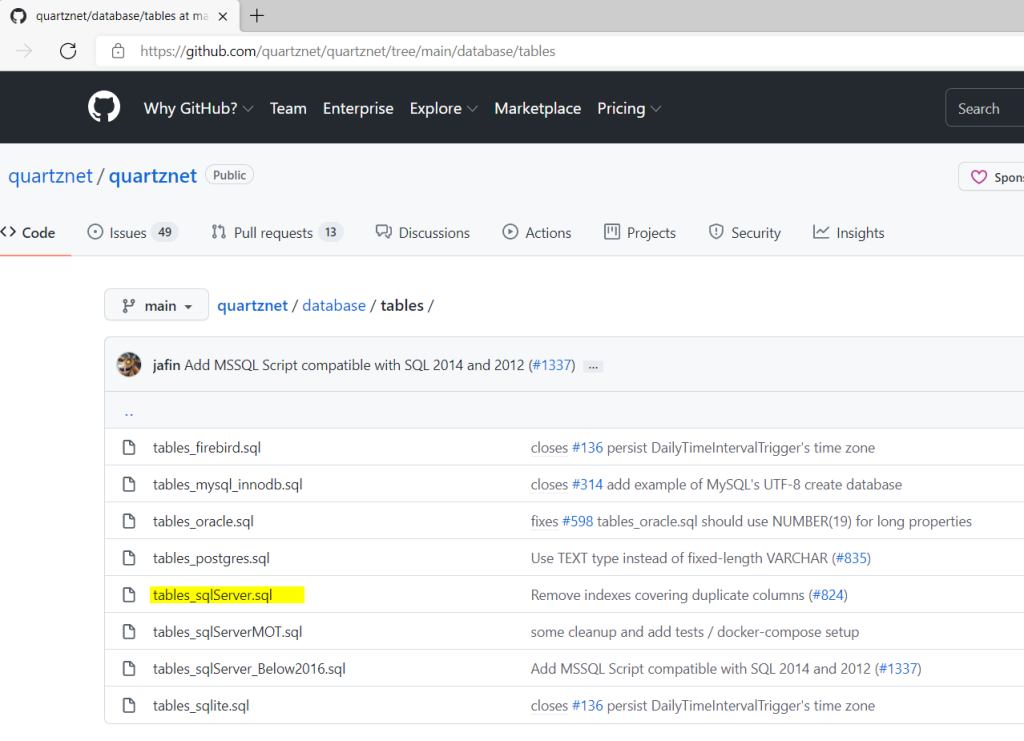
Task: Select Marketplace in the navigation bar
Action: click(537, 108)
